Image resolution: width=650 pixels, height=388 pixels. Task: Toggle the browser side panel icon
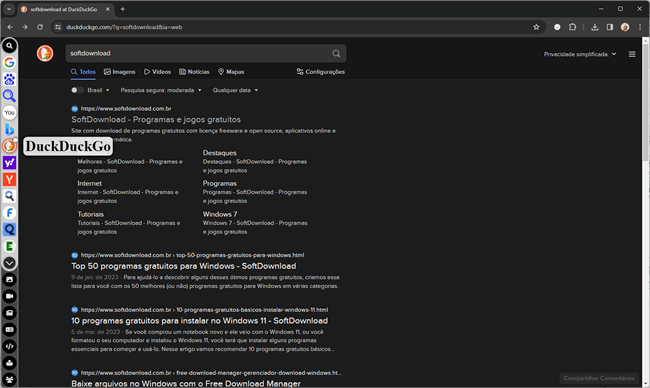(609, 27)
